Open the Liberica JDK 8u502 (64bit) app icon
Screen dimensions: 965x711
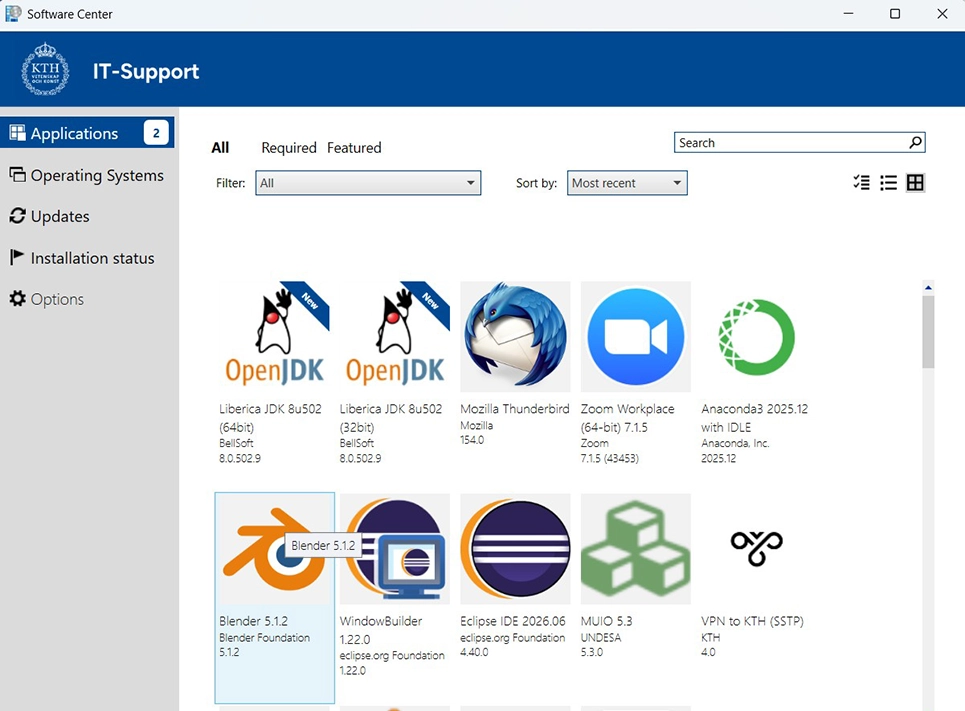point(274,336)
